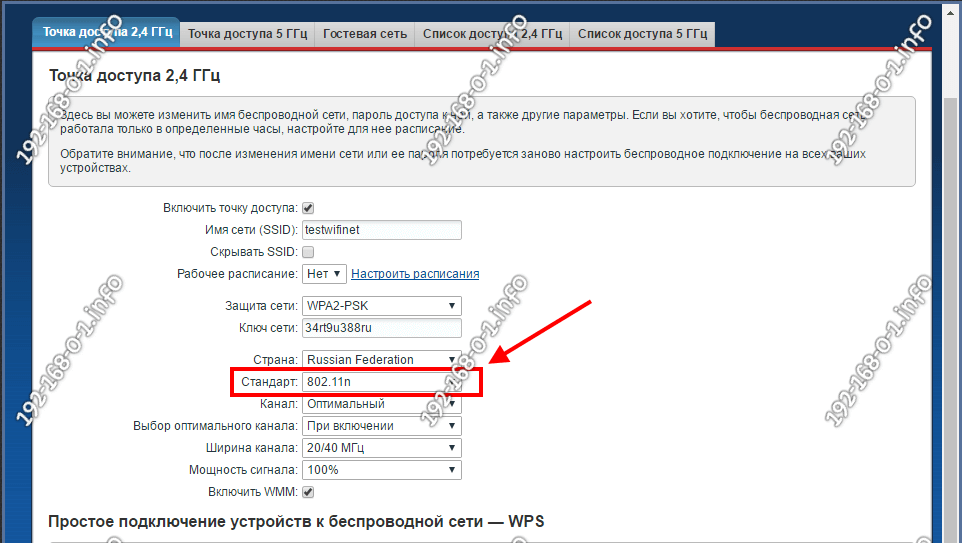This screenshot has width=962, height=543.
Task: Click the Ключ сети input field
Action: tap(382, 328)
